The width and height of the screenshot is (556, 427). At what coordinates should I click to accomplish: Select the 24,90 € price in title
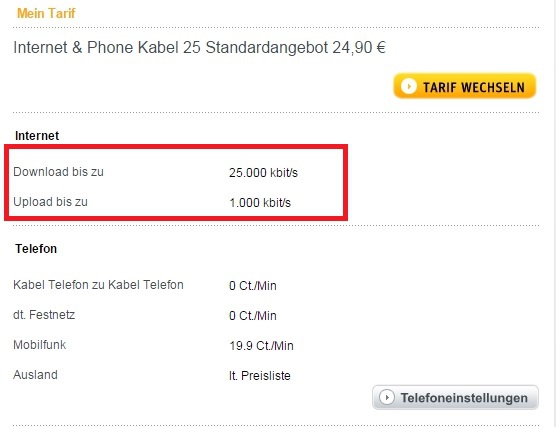pyautogui.click(x=359, y=48)
